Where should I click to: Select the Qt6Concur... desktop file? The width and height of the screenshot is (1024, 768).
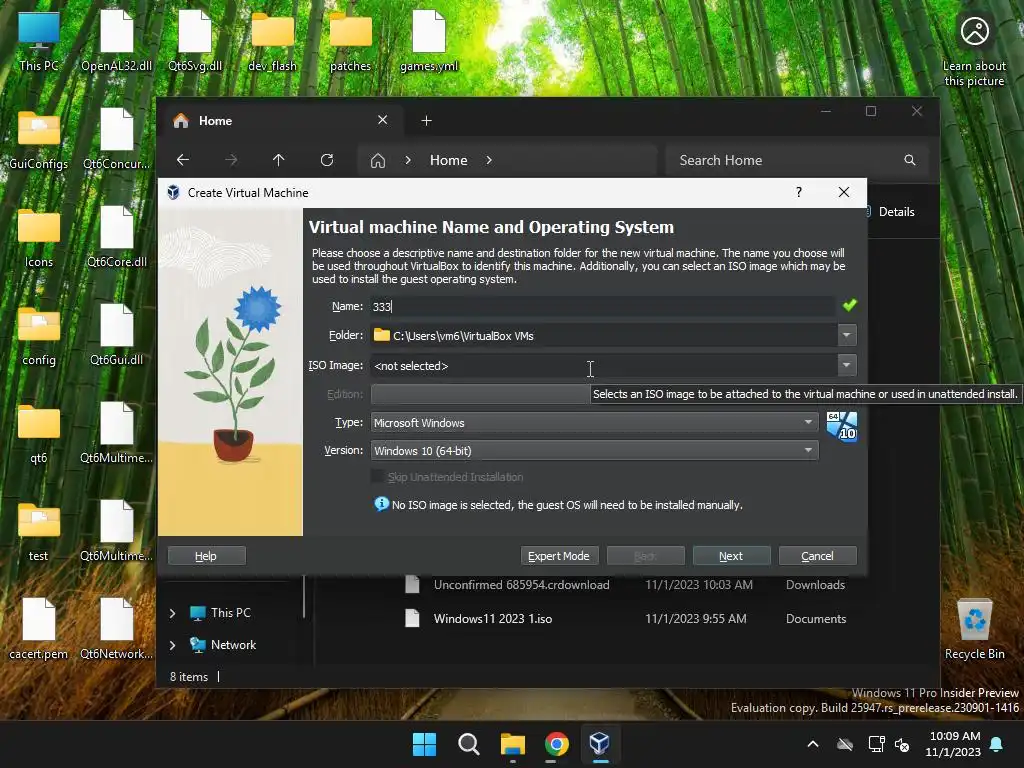(x=116, y=139)
